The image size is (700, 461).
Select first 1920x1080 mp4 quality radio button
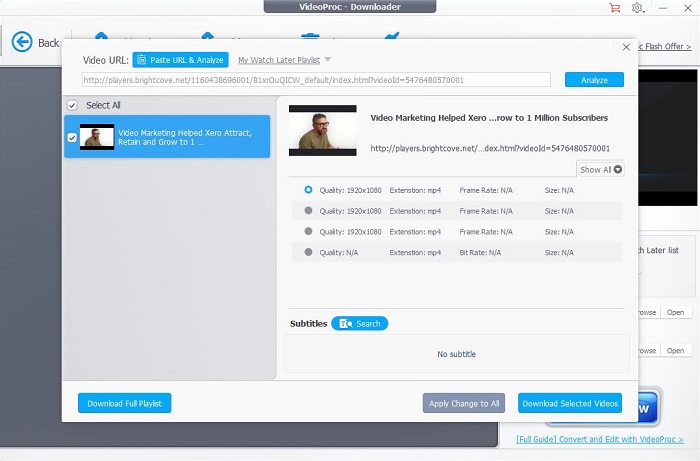[308, 190]
